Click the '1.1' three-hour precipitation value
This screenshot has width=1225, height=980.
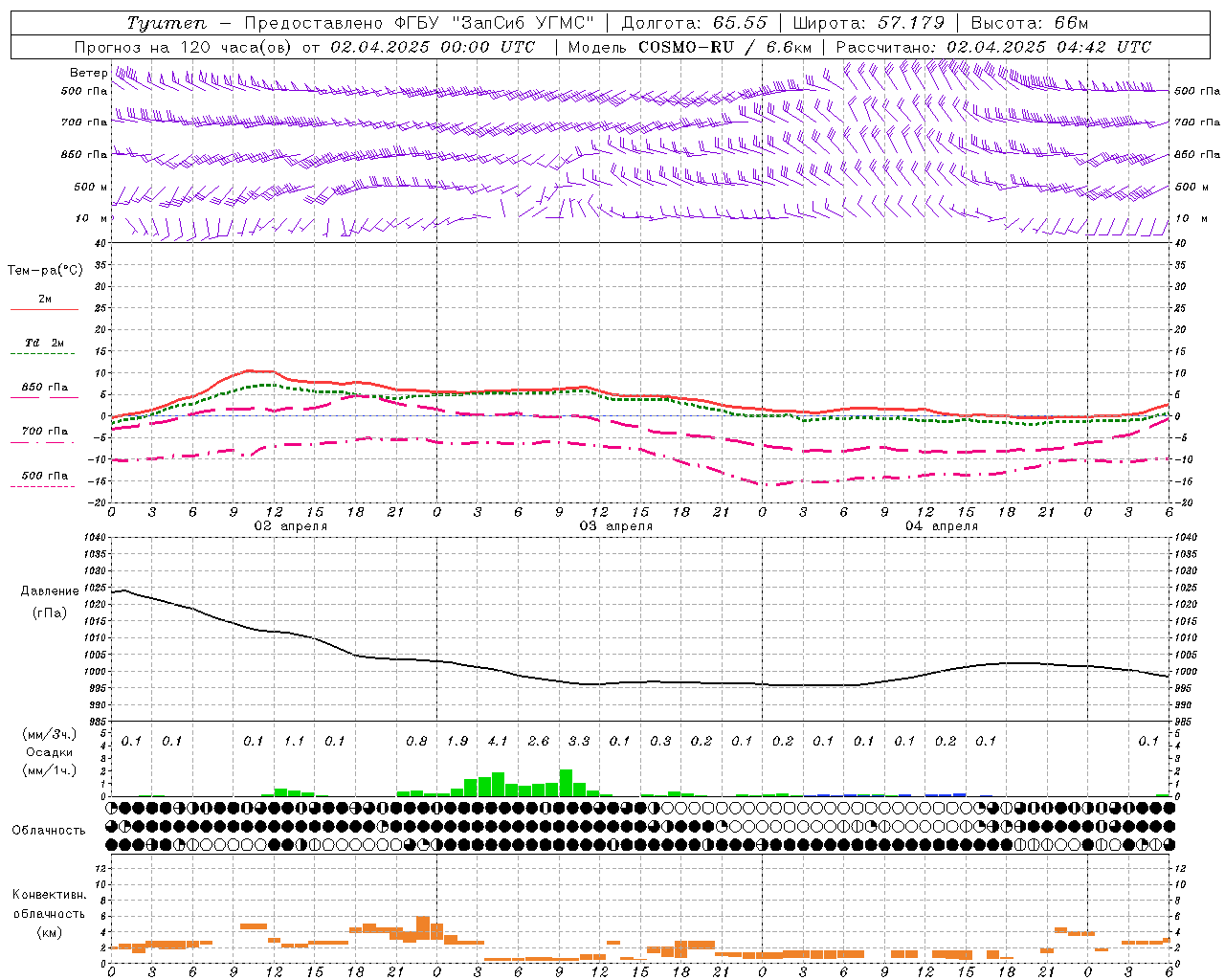pyautogui.click(x=294, y=741)
